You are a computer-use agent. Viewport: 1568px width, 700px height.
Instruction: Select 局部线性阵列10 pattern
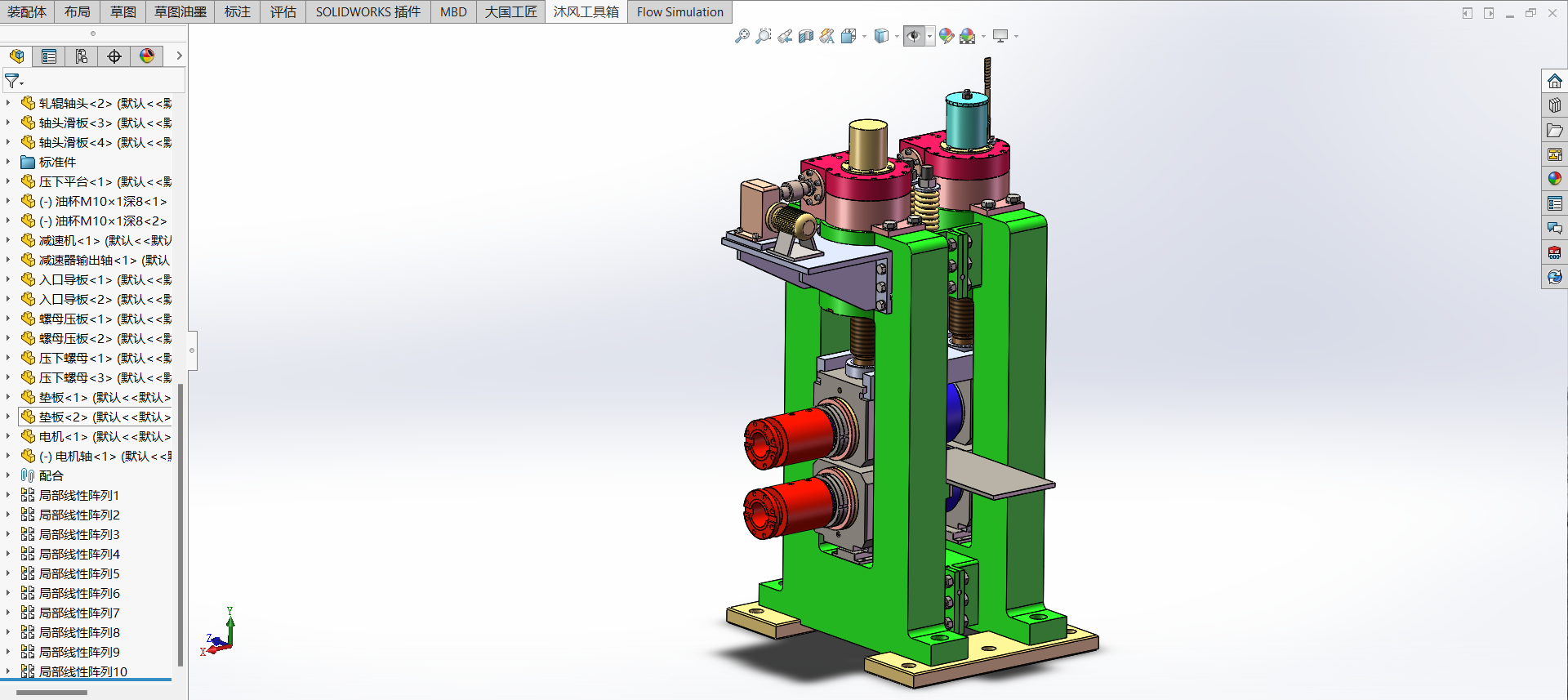[74, 671]
